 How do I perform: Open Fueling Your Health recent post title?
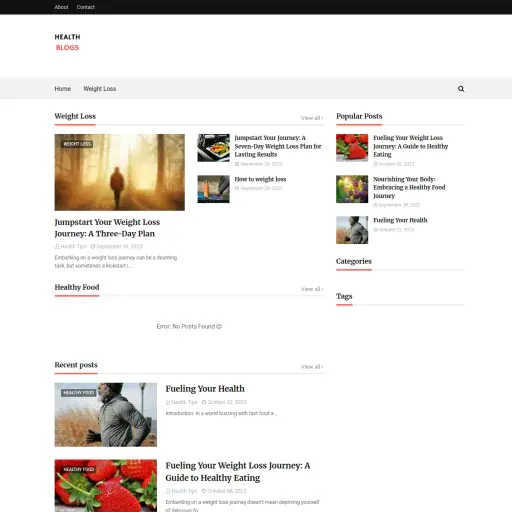(205, 389)
